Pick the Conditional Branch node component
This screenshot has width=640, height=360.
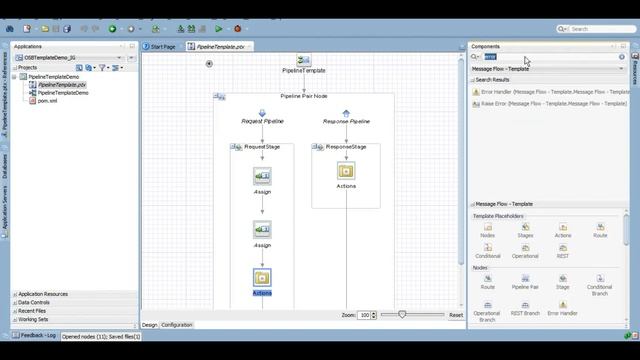tap(600, 285)
